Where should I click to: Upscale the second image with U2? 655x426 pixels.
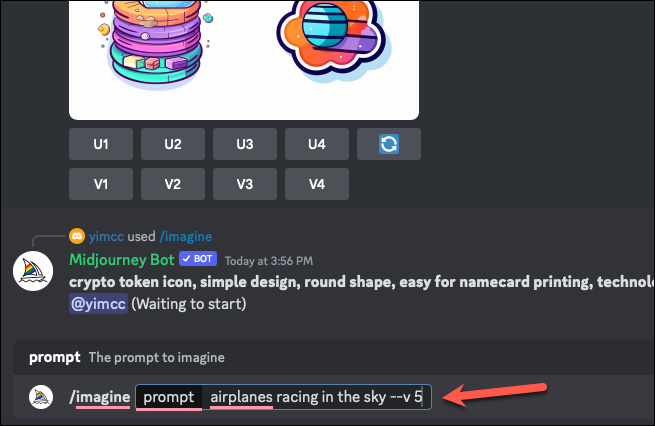(x=173, y=144)
